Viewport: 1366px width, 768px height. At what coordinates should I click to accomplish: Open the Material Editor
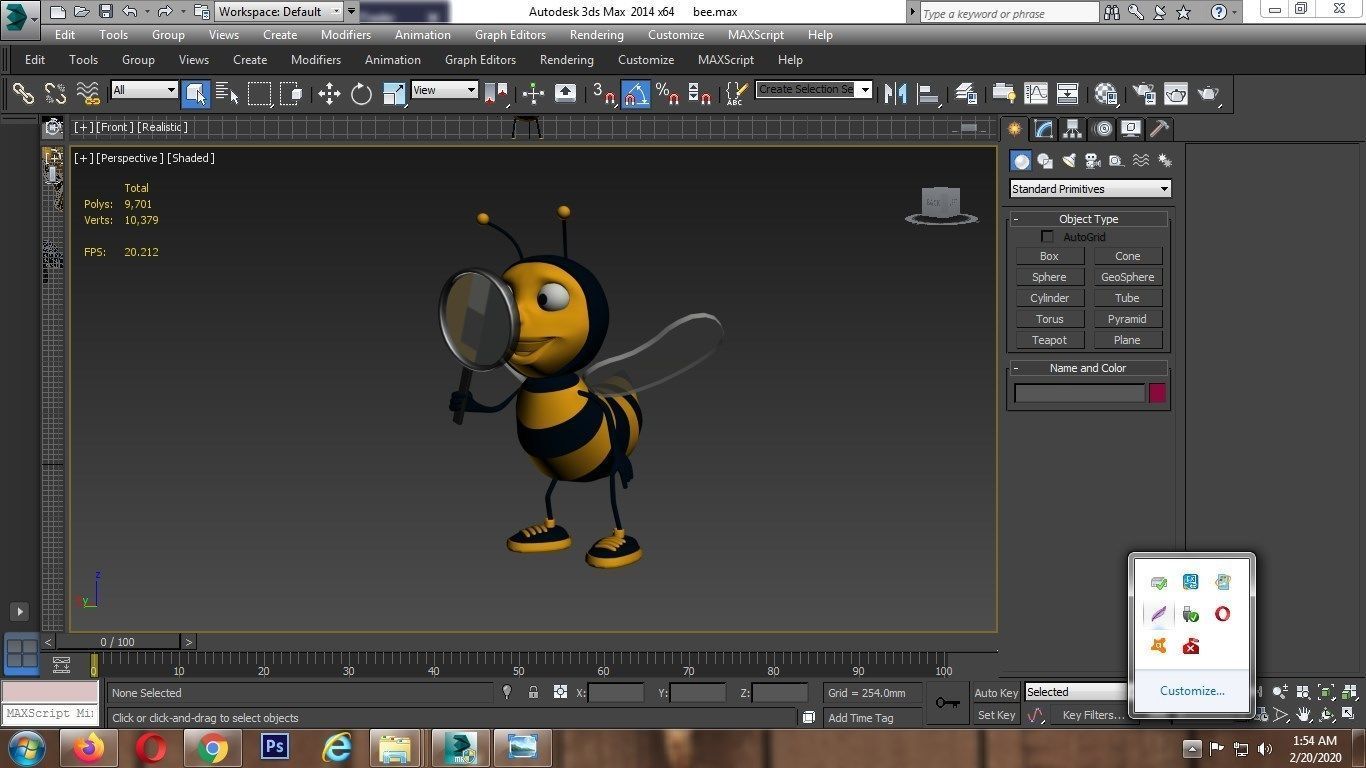click(x=1105, y=94)
